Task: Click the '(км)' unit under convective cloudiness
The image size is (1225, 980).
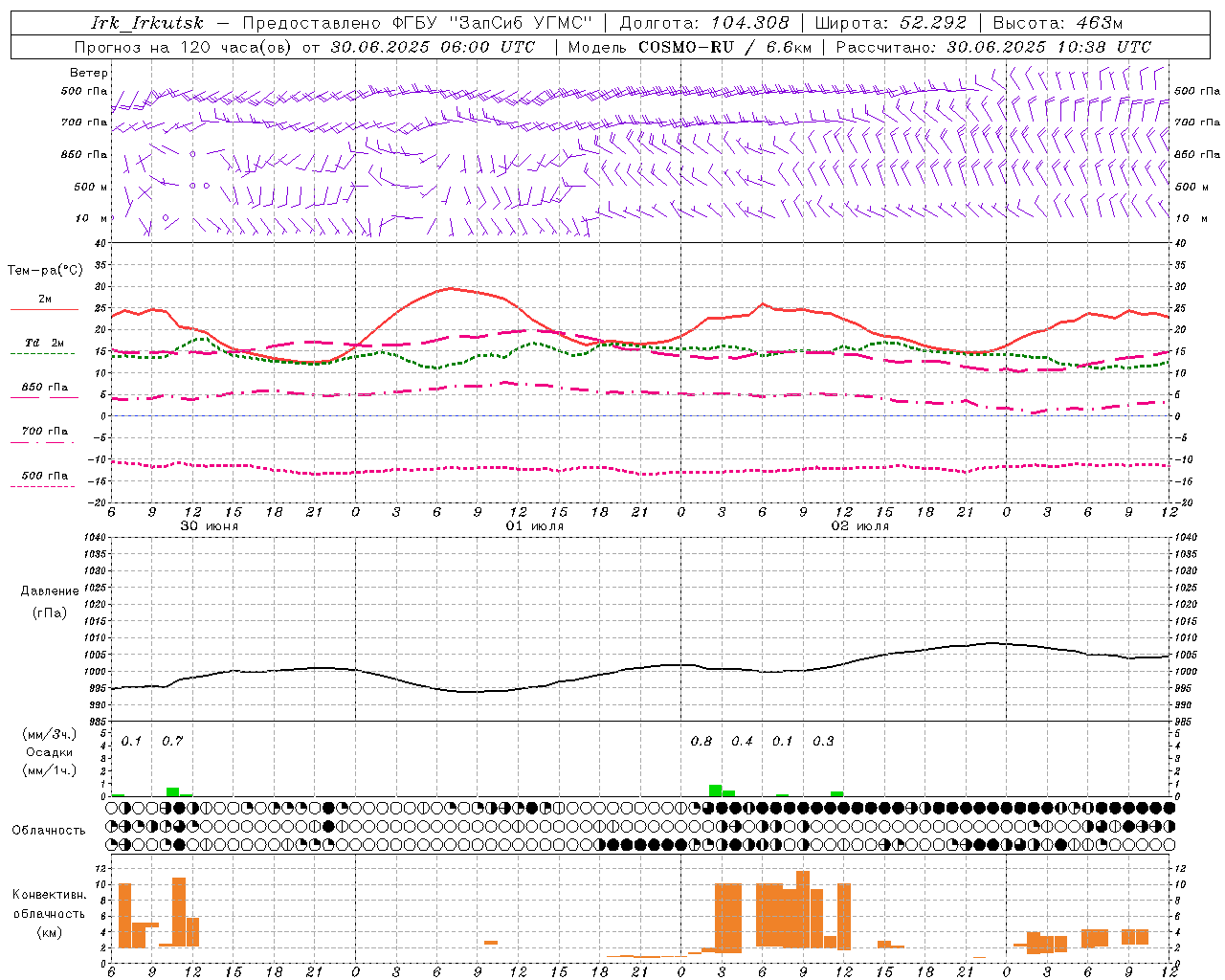Action: (x=49, y=932)
